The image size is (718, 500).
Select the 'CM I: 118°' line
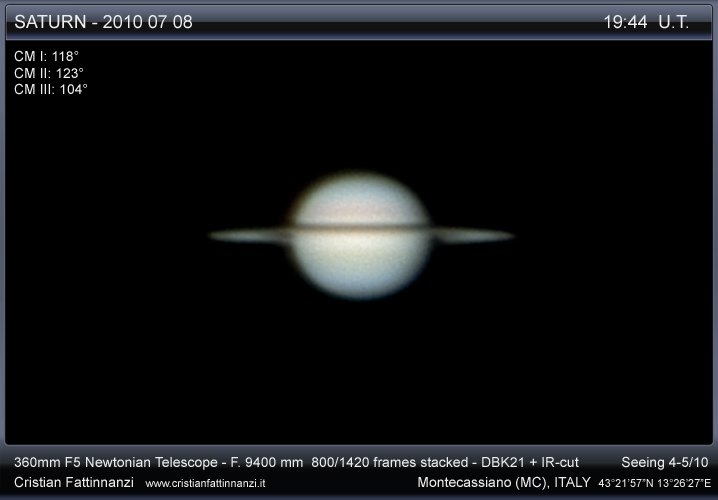tap(46, 56)
